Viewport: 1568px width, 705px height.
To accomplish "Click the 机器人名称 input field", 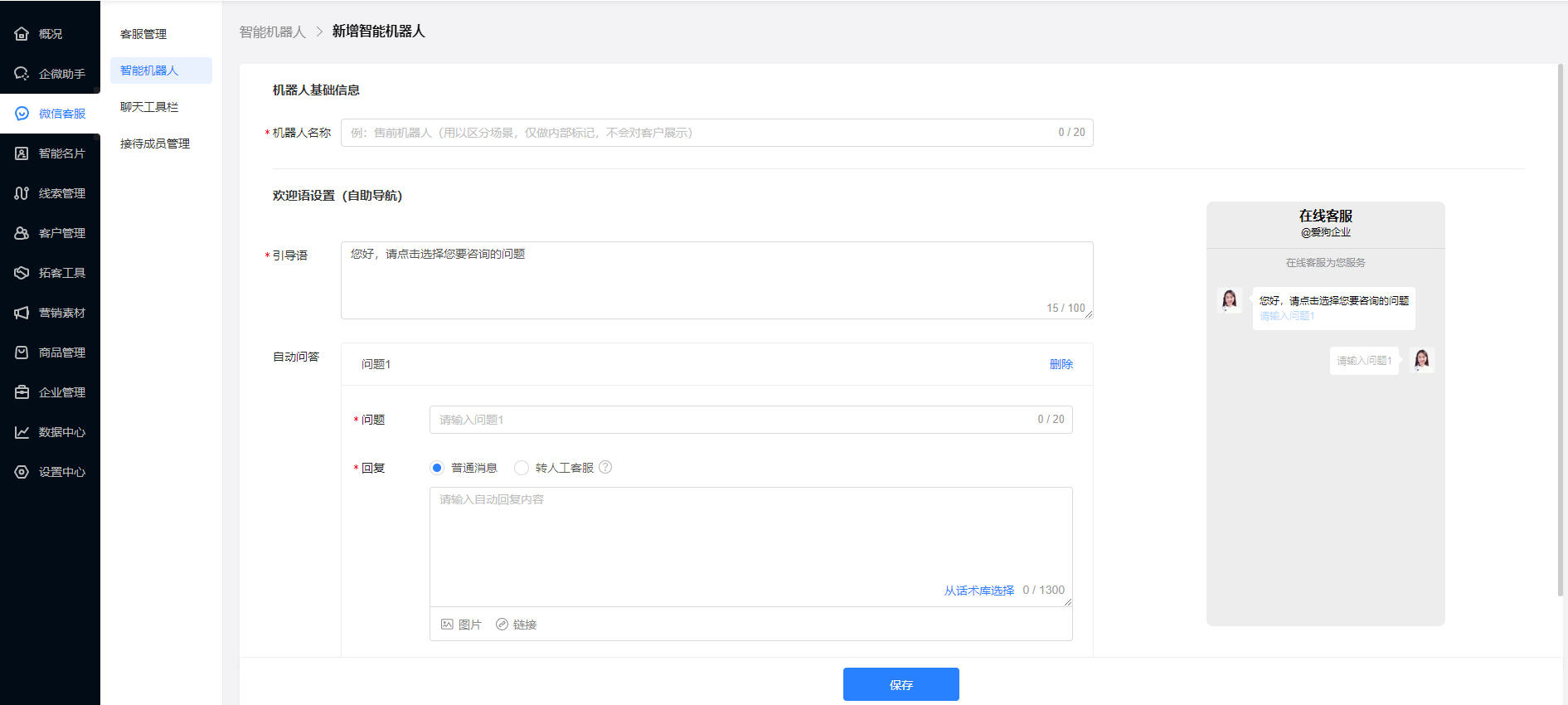I will tap(697, 133).
